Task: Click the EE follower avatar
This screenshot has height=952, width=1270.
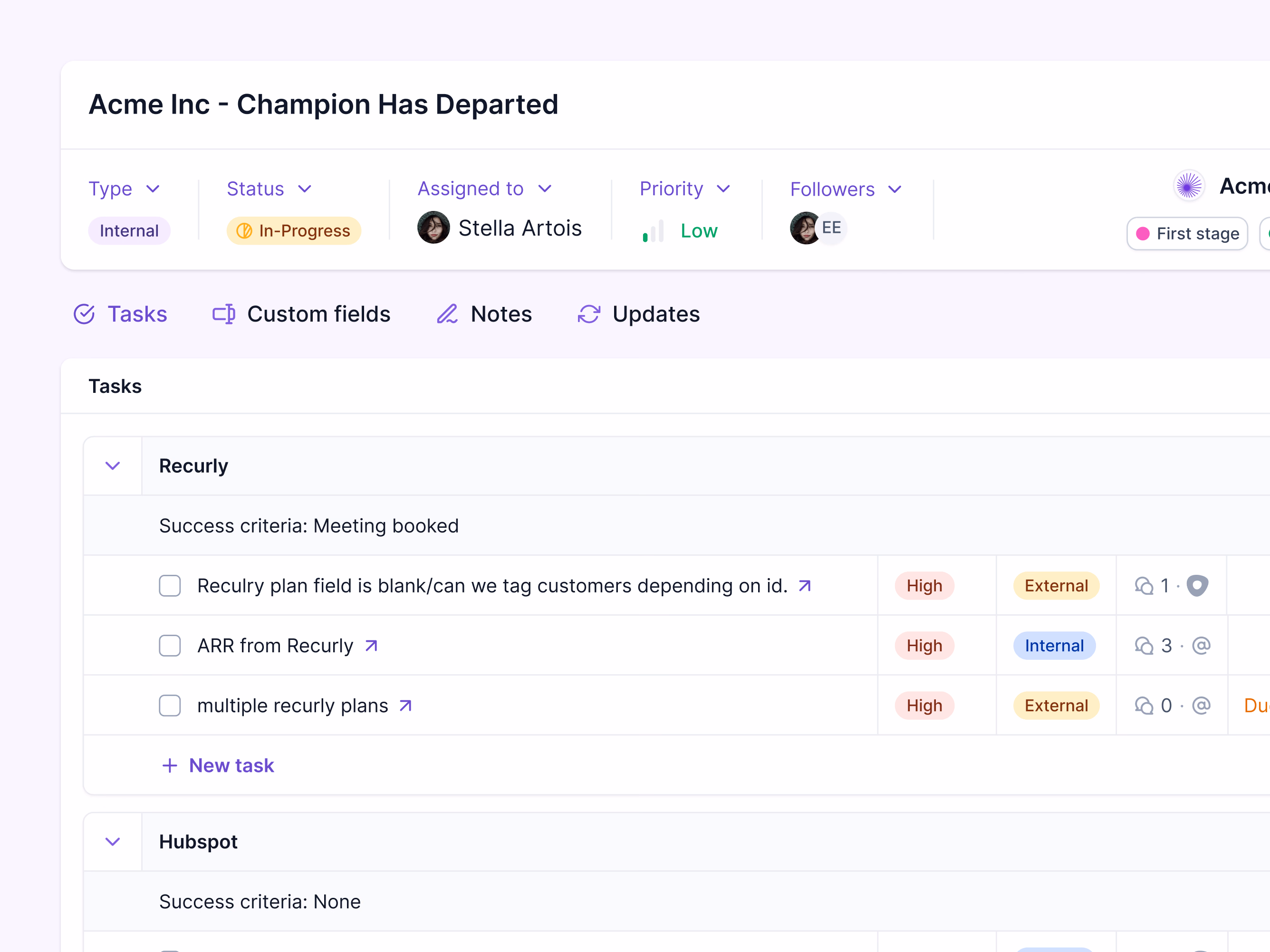Action: [x=831, y=228]
